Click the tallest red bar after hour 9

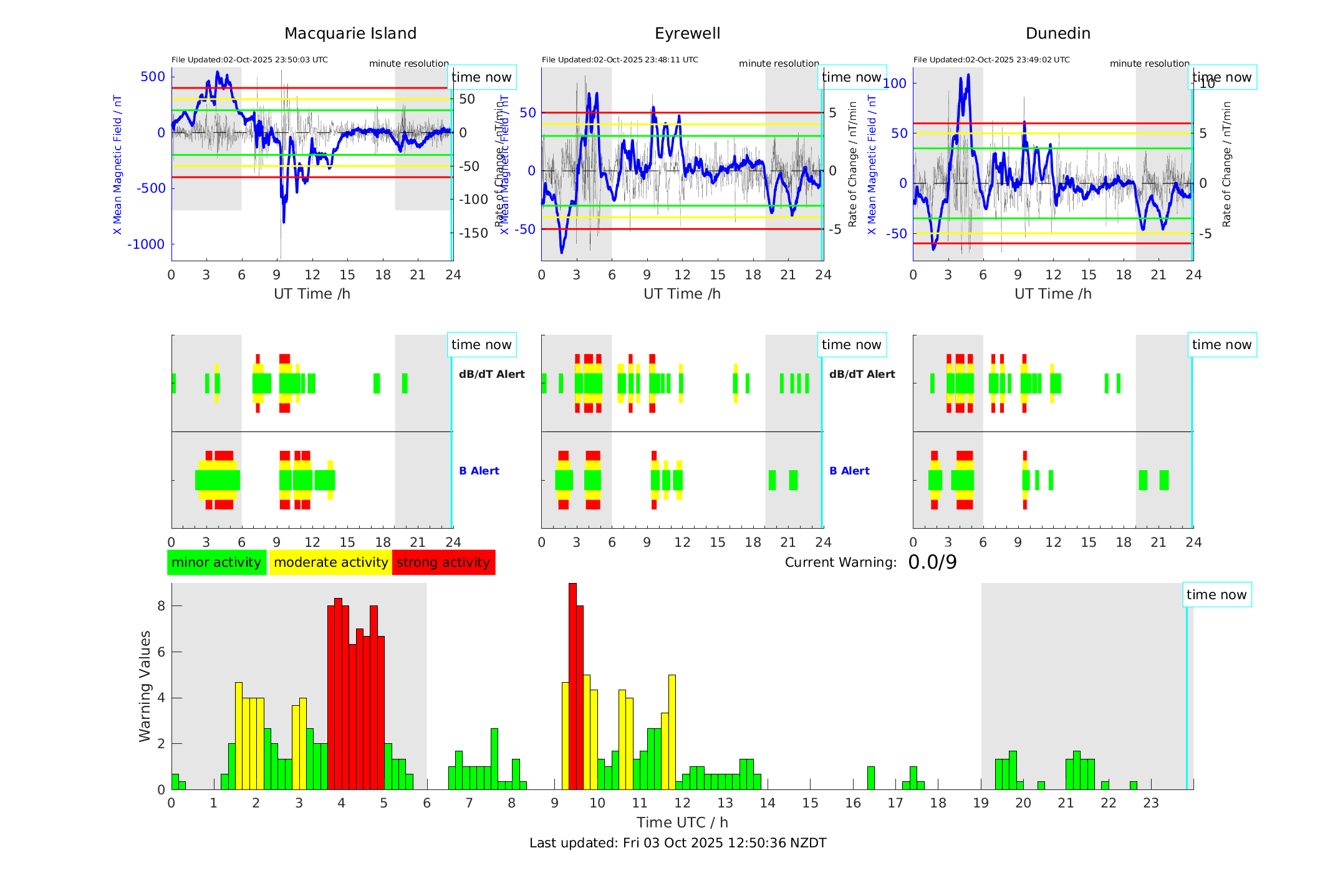click(x=572, y=686)
